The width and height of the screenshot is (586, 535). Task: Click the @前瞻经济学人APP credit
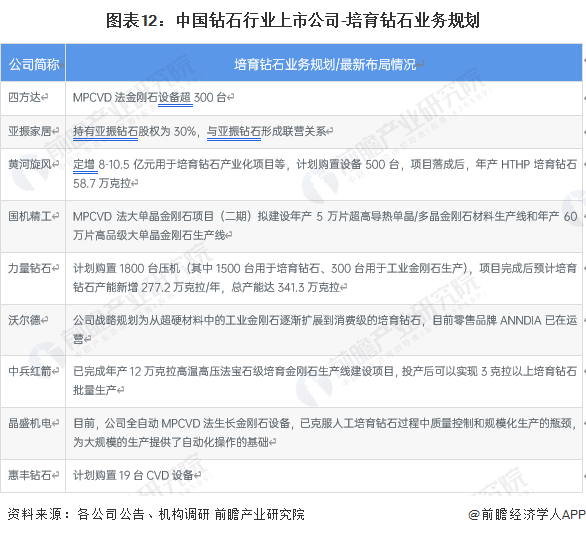coord(527,514)
